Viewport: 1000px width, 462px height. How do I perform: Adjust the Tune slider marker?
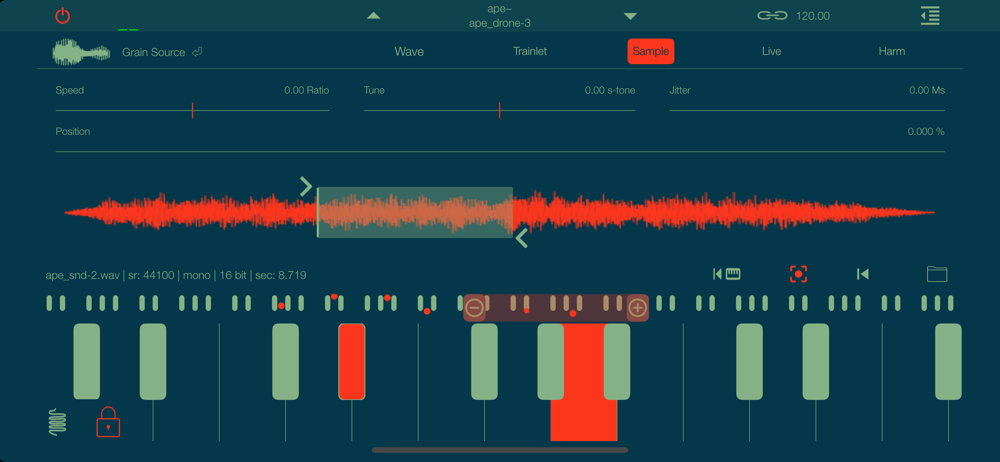tap(499, 110)
